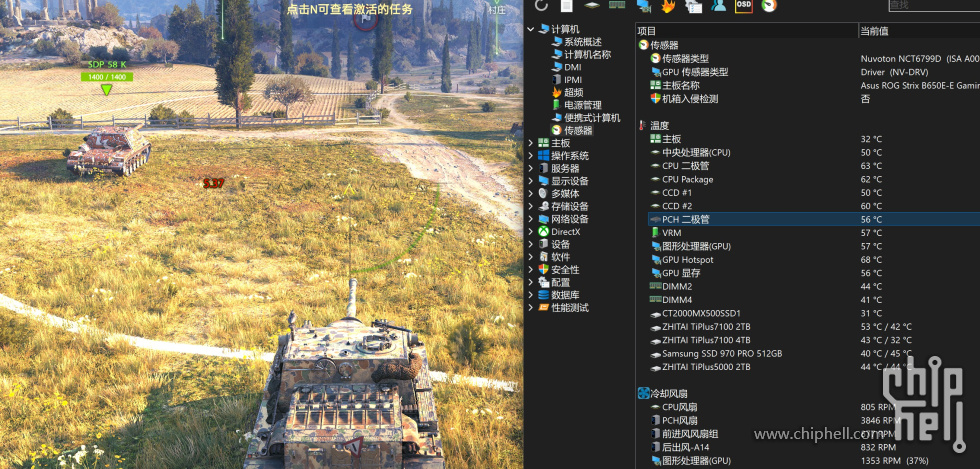Select the CCD #1 row
980x469 pixels.
coord(814,193)
